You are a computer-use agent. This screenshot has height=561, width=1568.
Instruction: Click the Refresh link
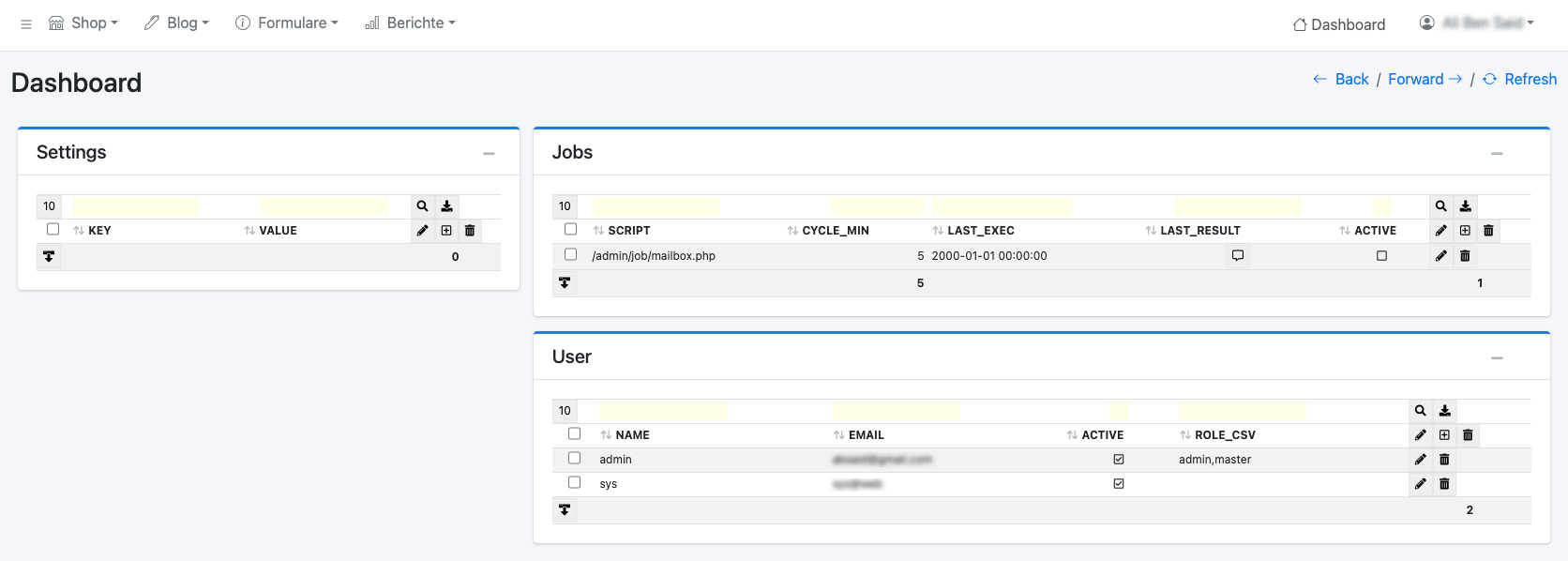(x=1519, y=80)
